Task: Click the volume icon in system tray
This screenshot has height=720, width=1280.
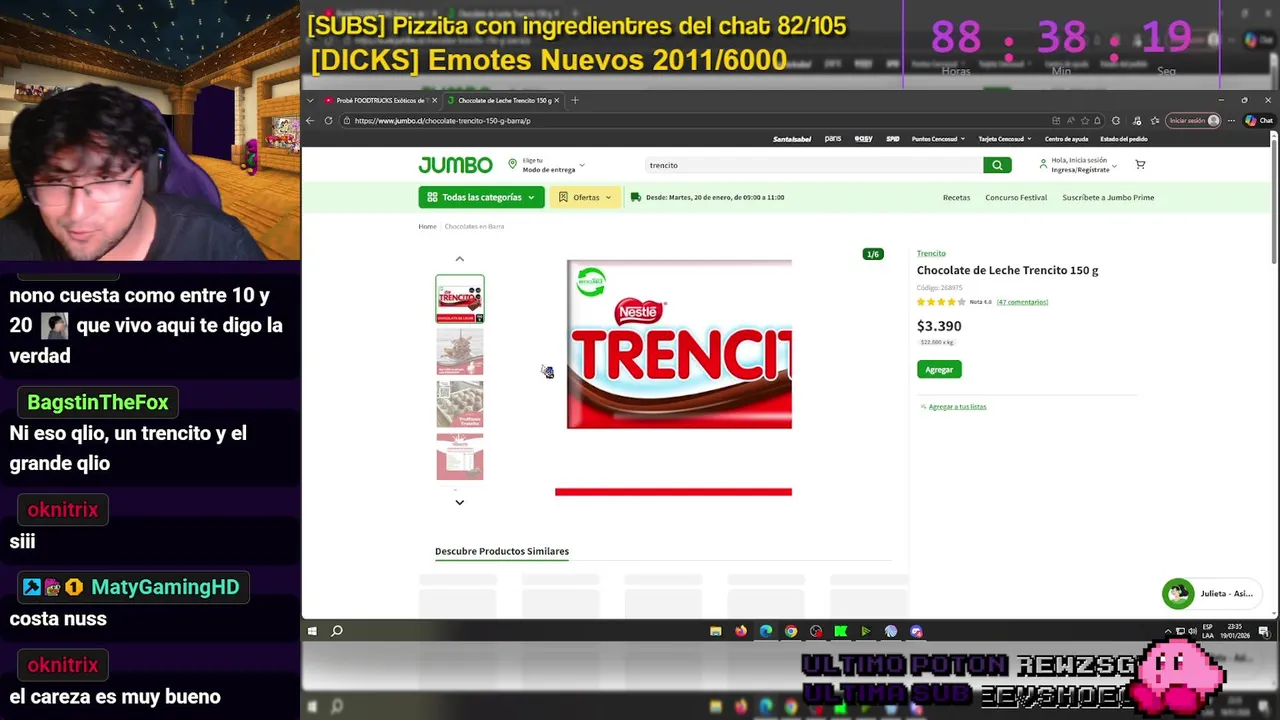Action: pyautogui.click(x=1192, y=631)
